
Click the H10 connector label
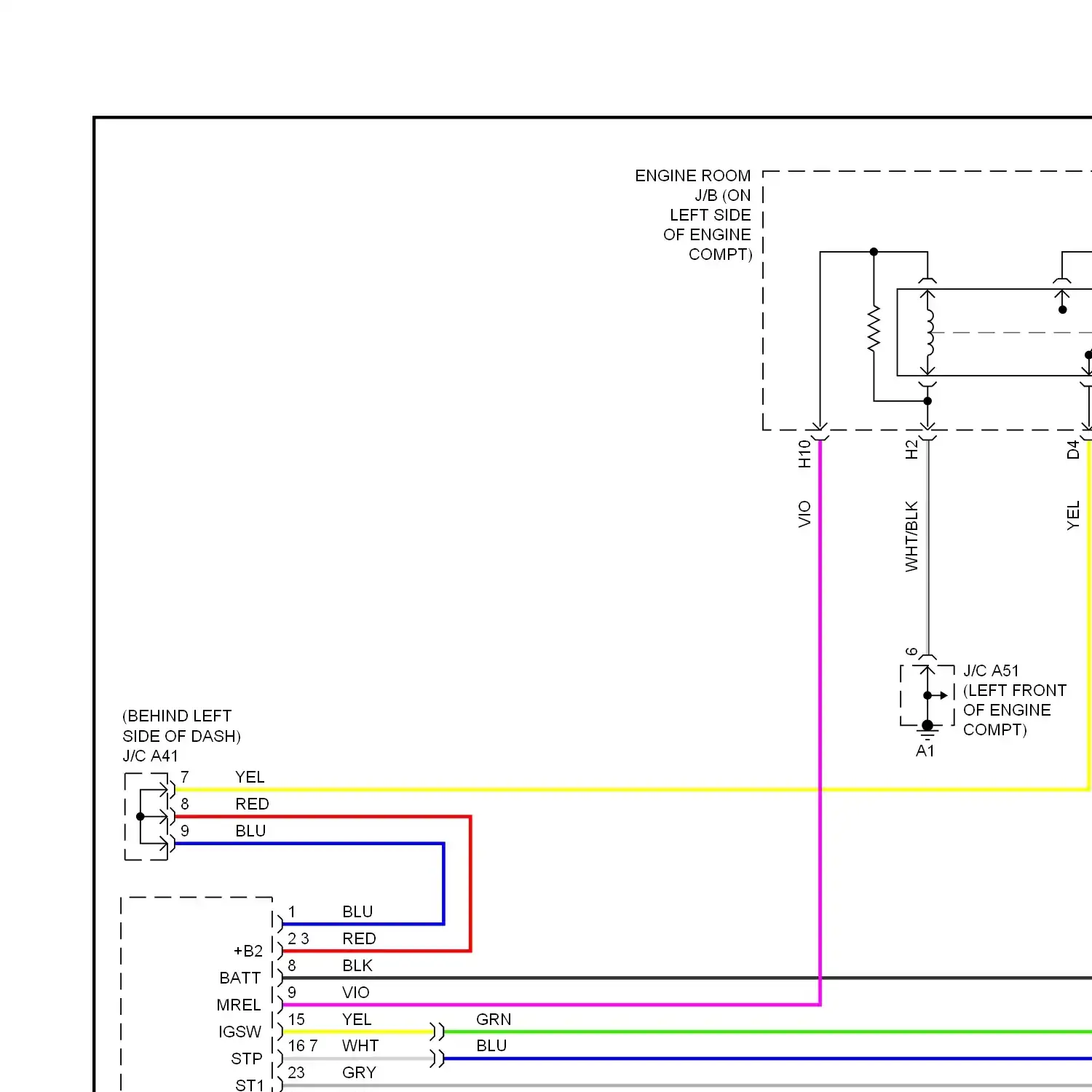click(804, 454)
